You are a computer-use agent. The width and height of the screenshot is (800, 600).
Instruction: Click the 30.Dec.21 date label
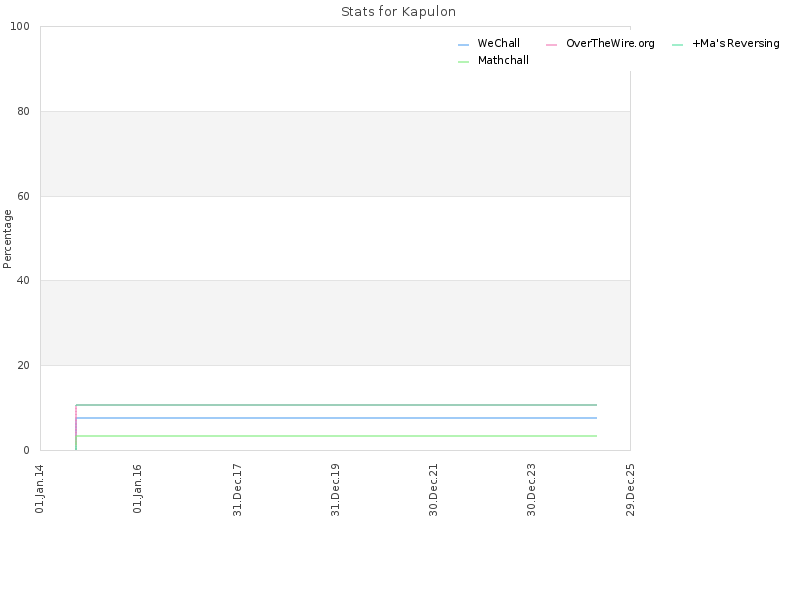(x=433, y=490)
